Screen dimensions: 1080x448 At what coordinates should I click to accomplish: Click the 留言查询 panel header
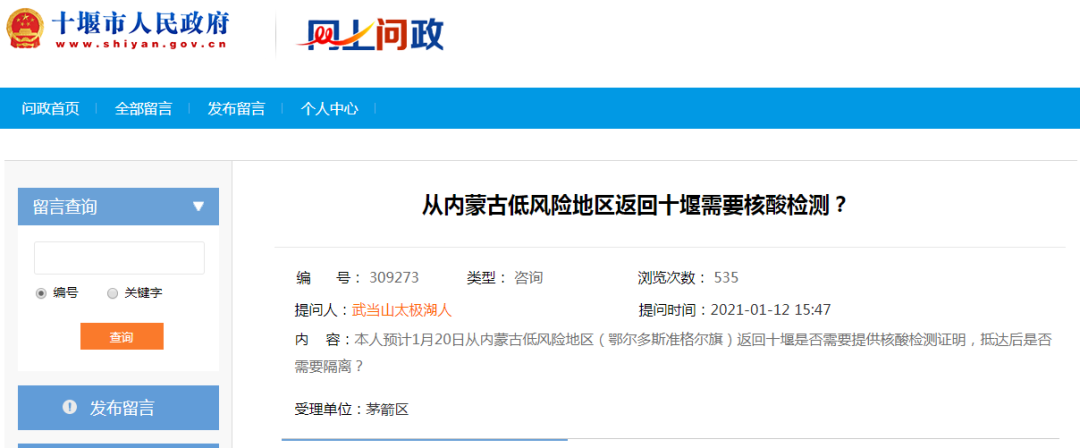click(66, 207)
